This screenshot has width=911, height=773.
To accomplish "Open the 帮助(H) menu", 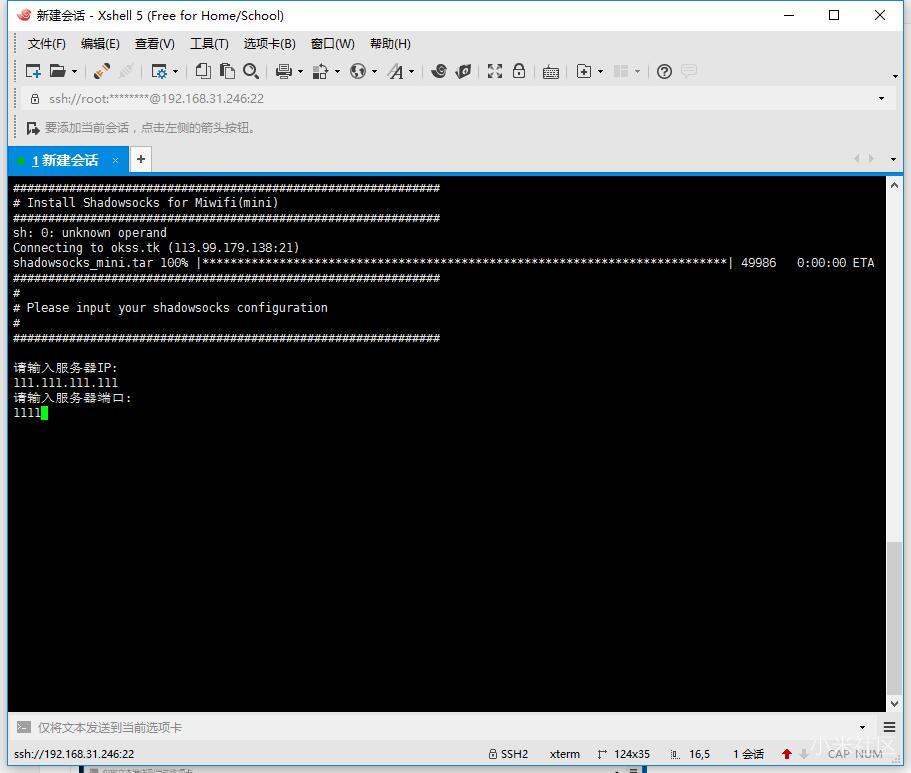I will pyautogui.click(x=390, y=44).
